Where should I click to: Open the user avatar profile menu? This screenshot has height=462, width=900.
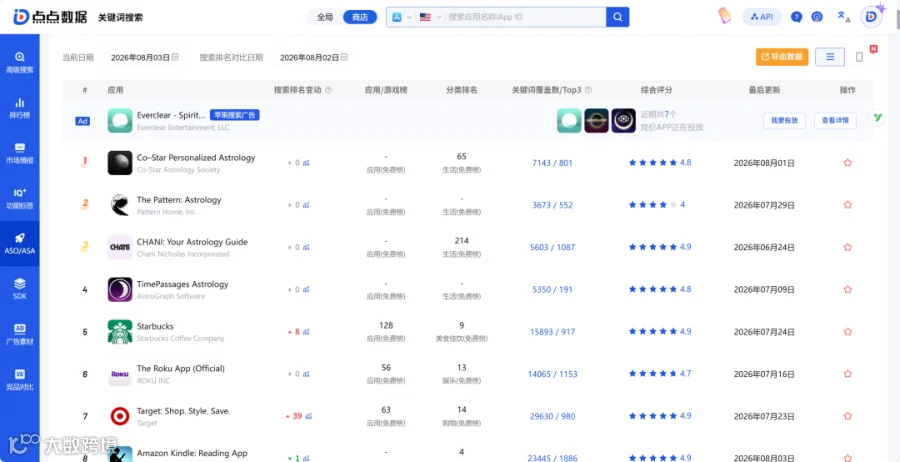tap(871, 17)
